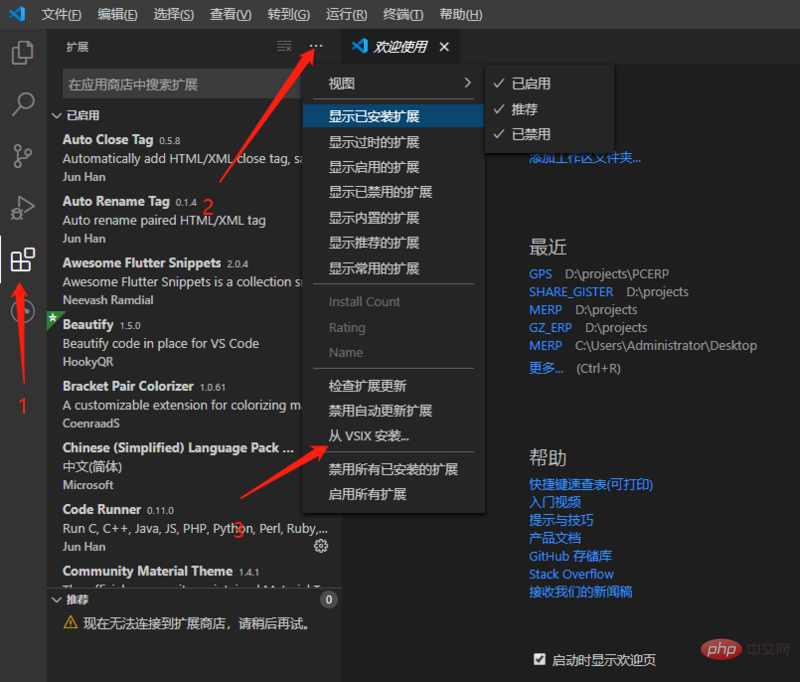The image size is (800, 682).
Task: Open the 编辑(E) menu
Action: click(117, 14)
